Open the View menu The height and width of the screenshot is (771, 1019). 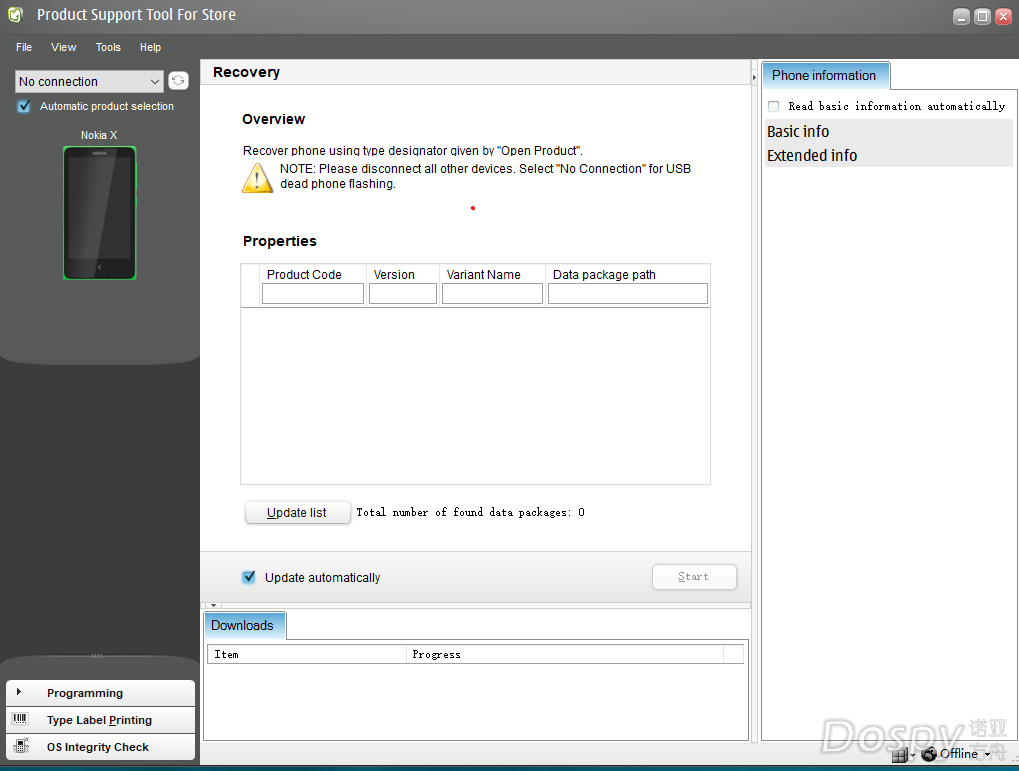pos(64,47)
